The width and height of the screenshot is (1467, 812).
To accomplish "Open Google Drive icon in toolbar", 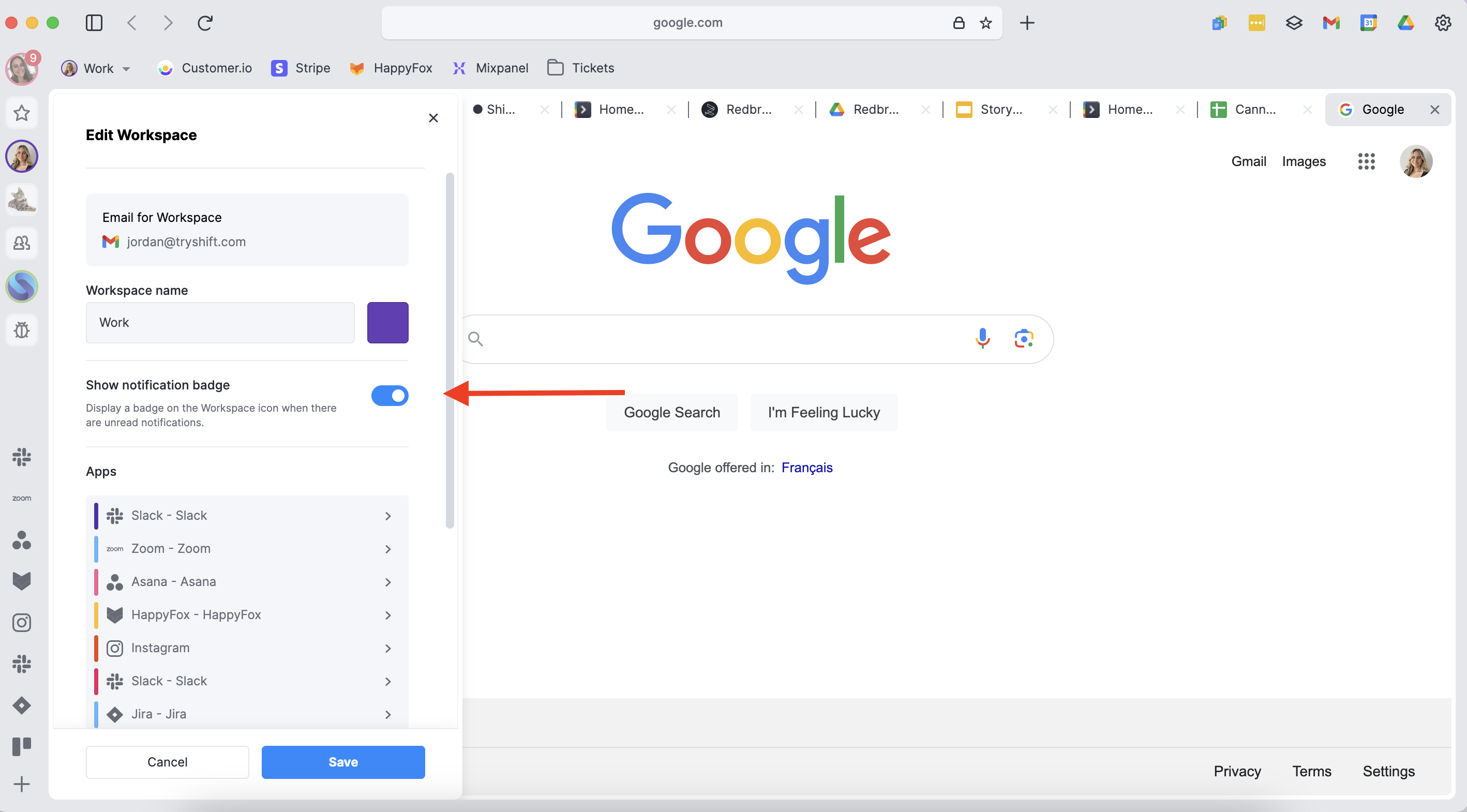I will pyautogui.click(x=1405, y=23).
